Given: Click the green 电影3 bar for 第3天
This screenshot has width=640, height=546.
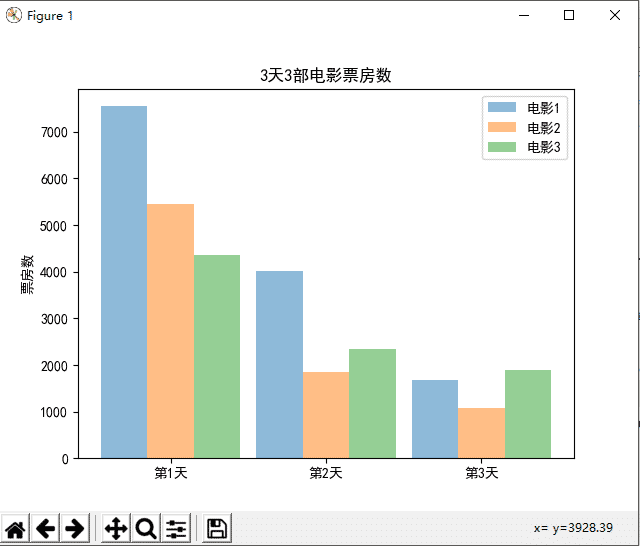Looking at the screenshot, I should [x=528, y=414].
